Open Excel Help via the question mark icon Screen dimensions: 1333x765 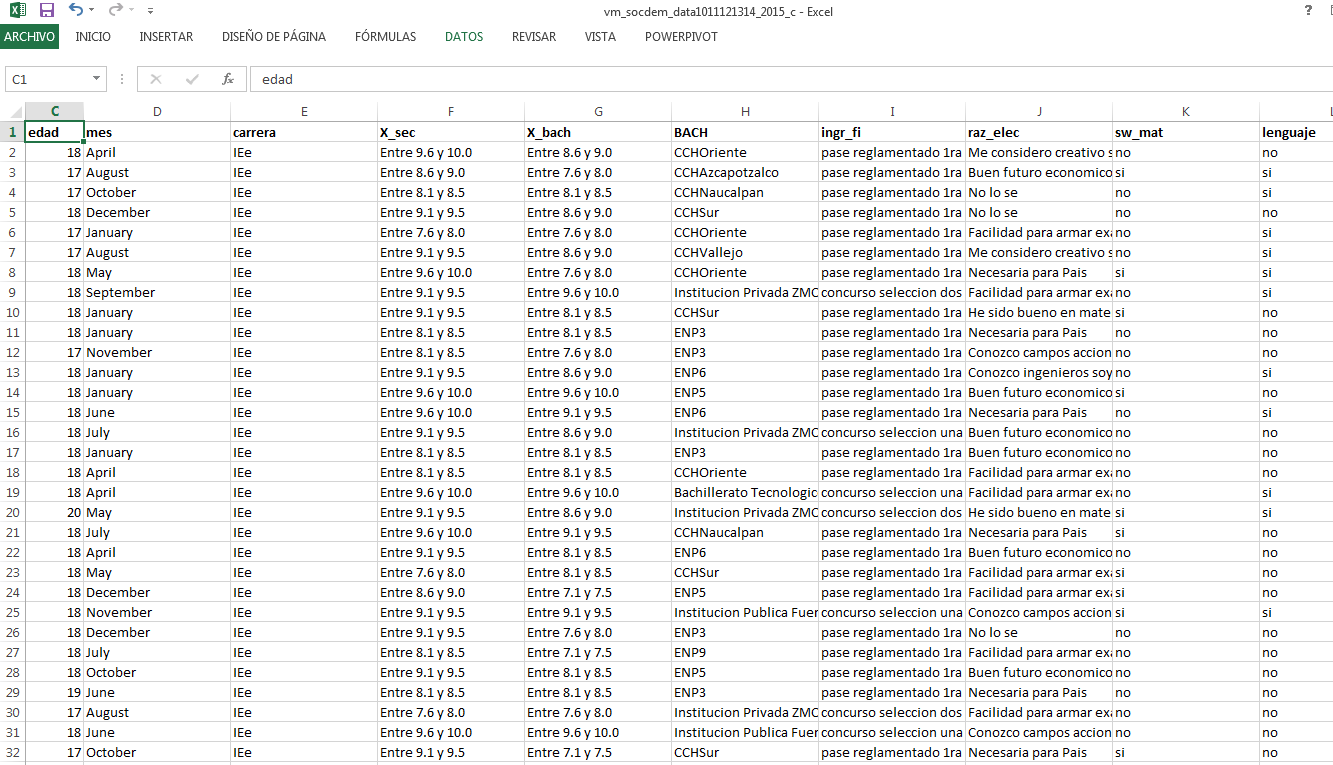[1307, 10]
